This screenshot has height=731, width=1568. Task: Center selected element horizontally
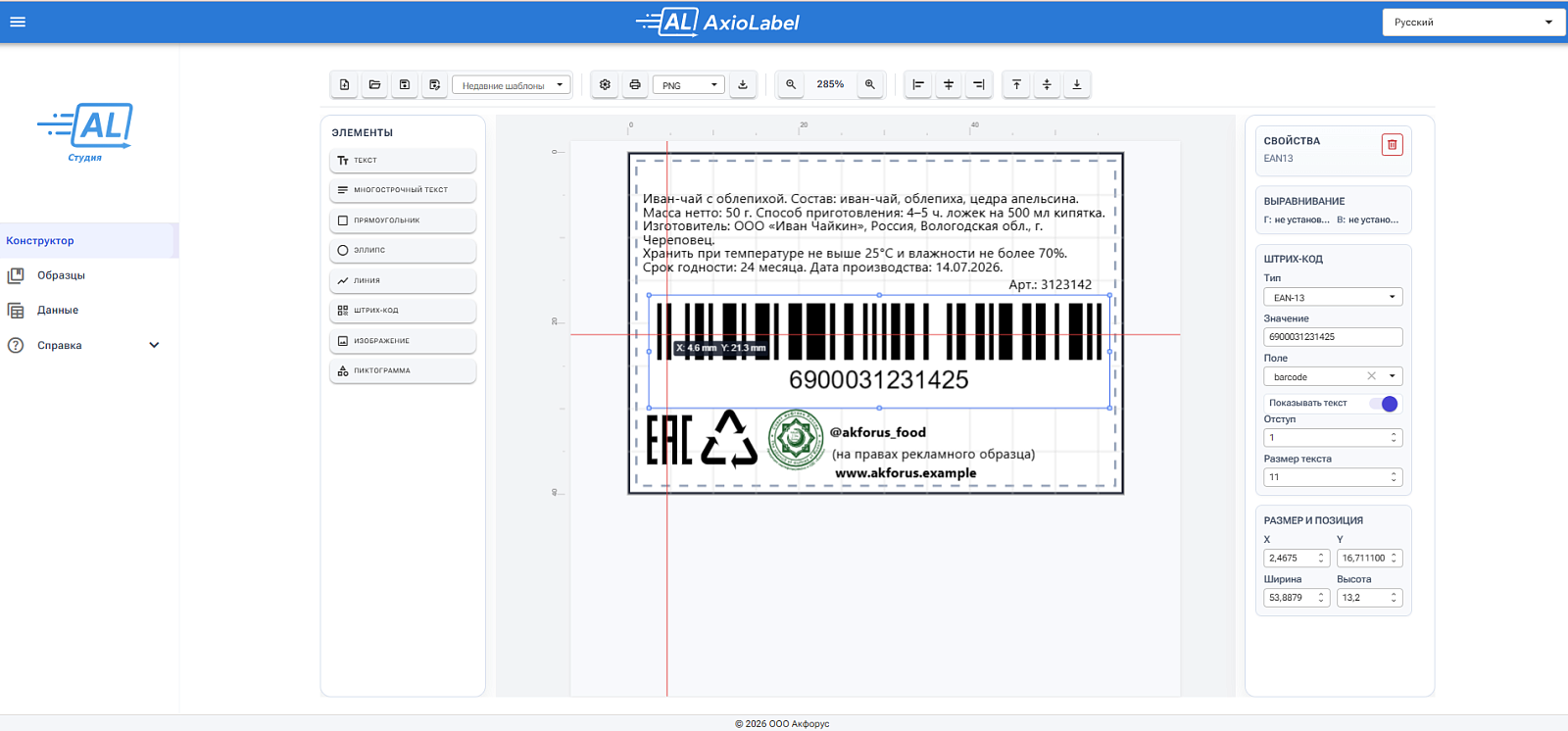(x=949, y=85)
